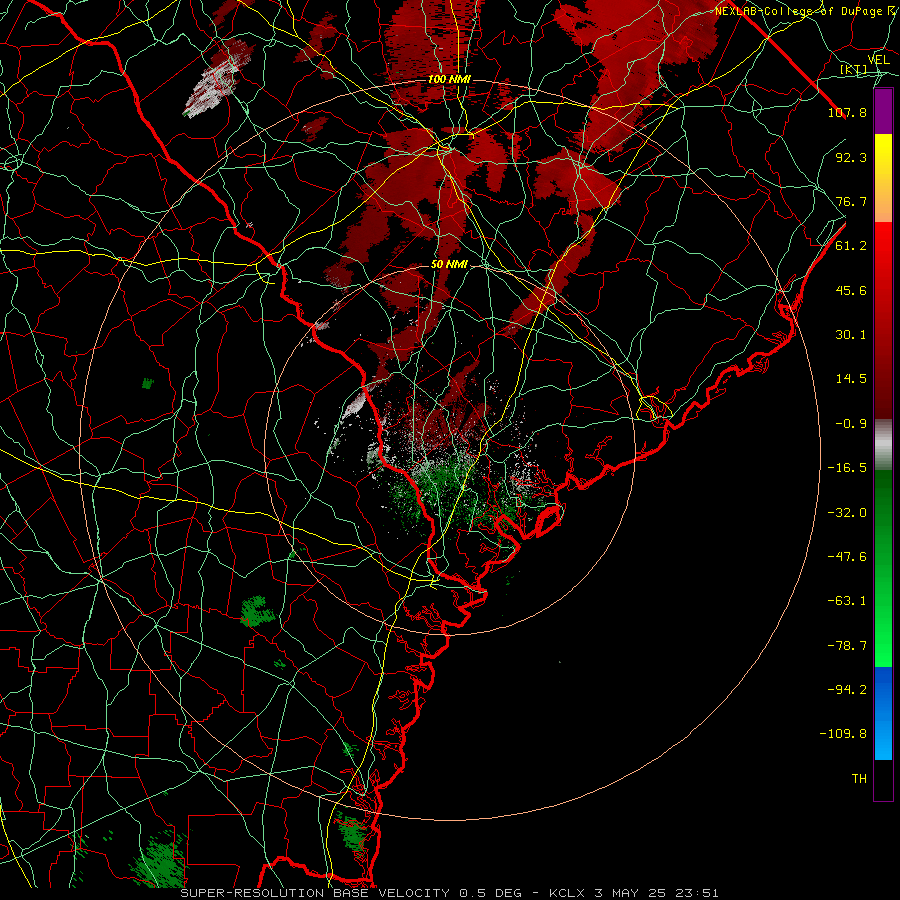Select the 30.1 velocity scale value
This screenshot has width=900, height=900.
[x=851, y=335]
